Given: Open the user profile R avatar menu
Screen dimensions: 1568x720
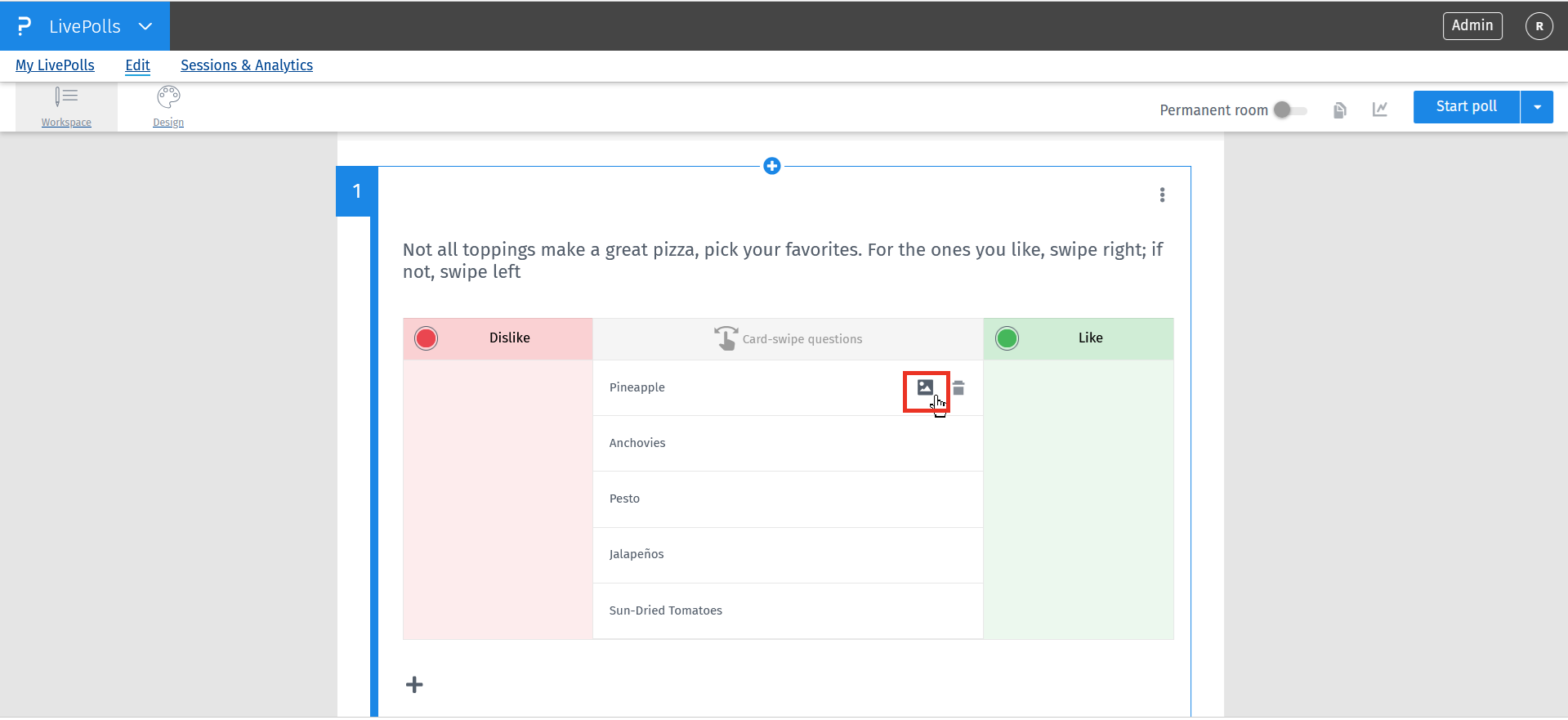Looking at the screenshot, I should pos(1539,26).
